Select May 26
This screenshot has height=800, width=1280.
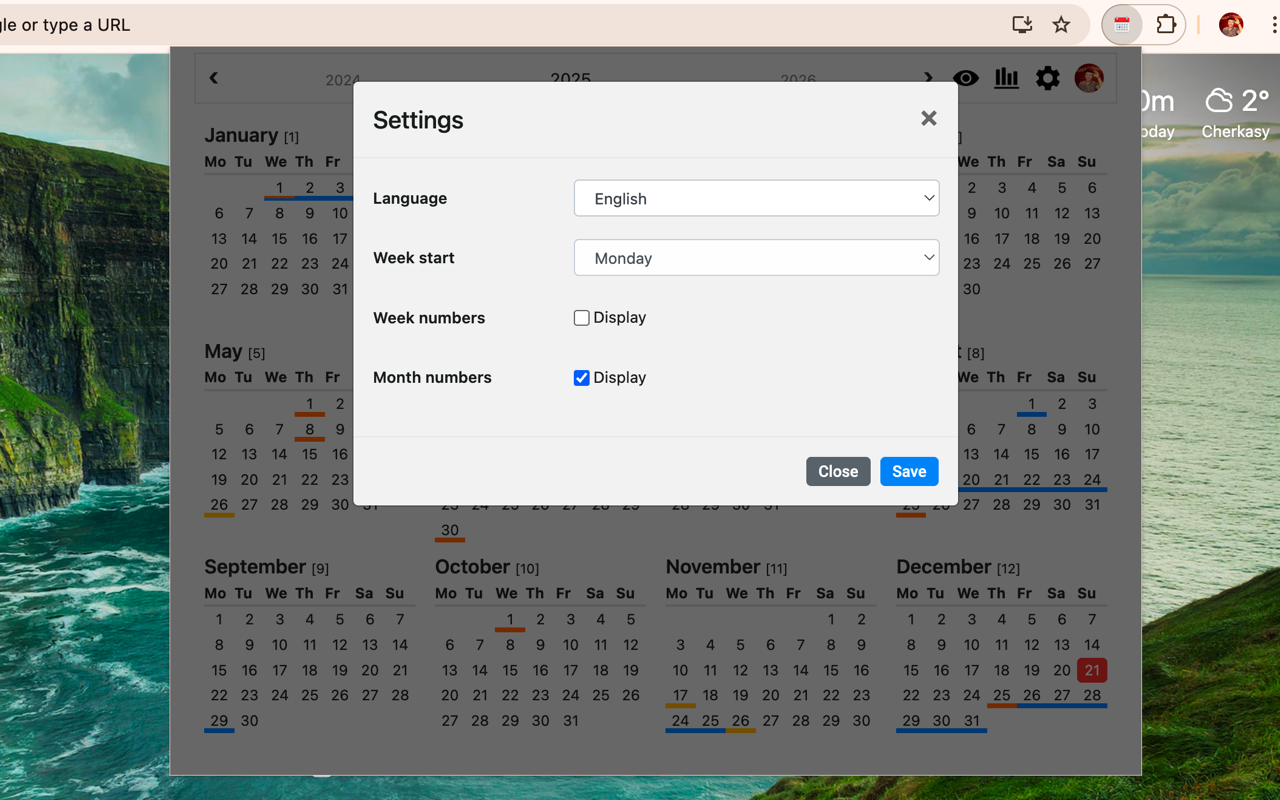(219, 504)
